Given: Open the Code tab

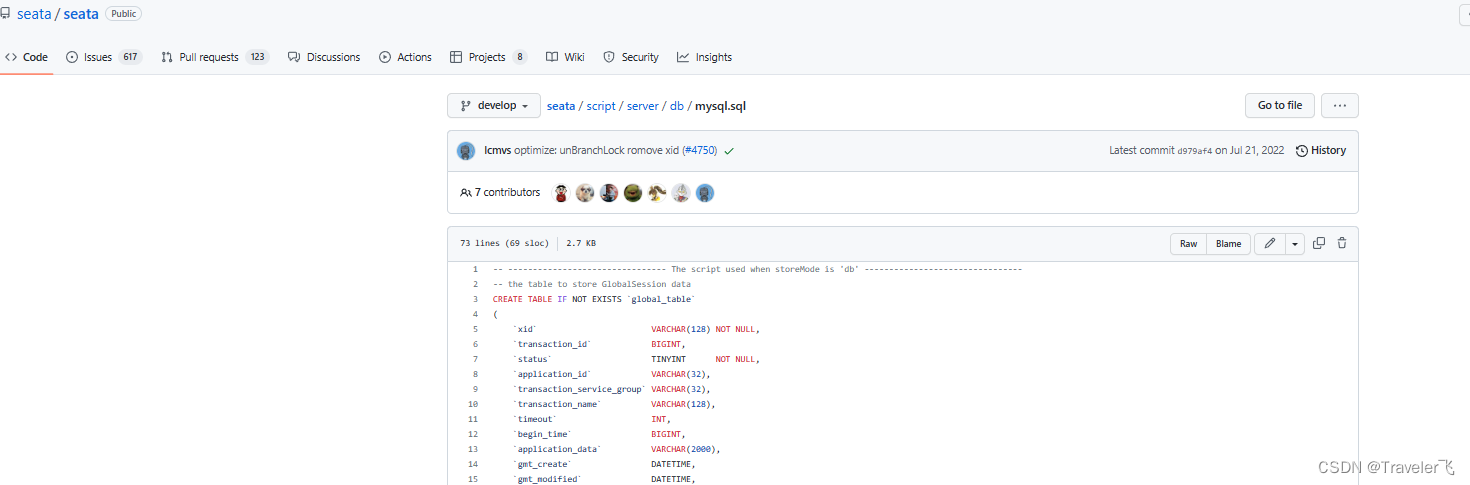Looking at the screenshot, I should [26, 57].
